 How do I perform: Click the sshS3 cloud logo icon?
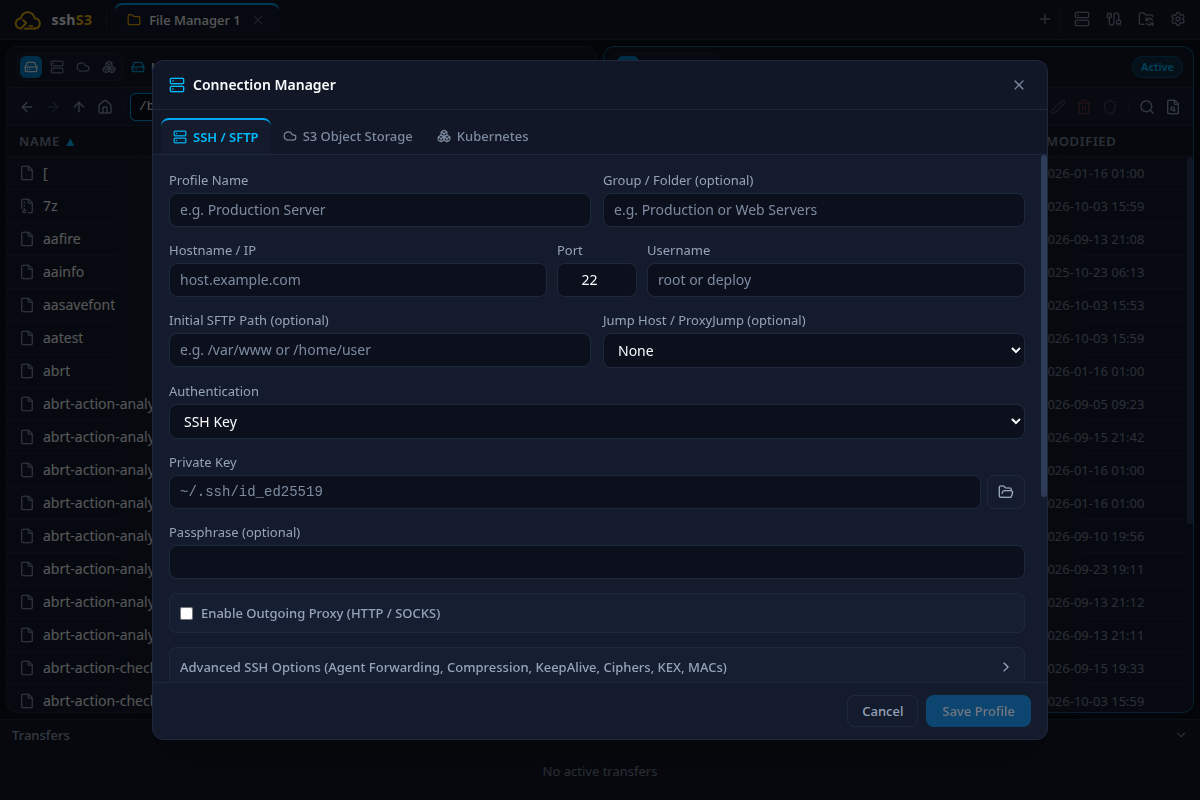28,20
